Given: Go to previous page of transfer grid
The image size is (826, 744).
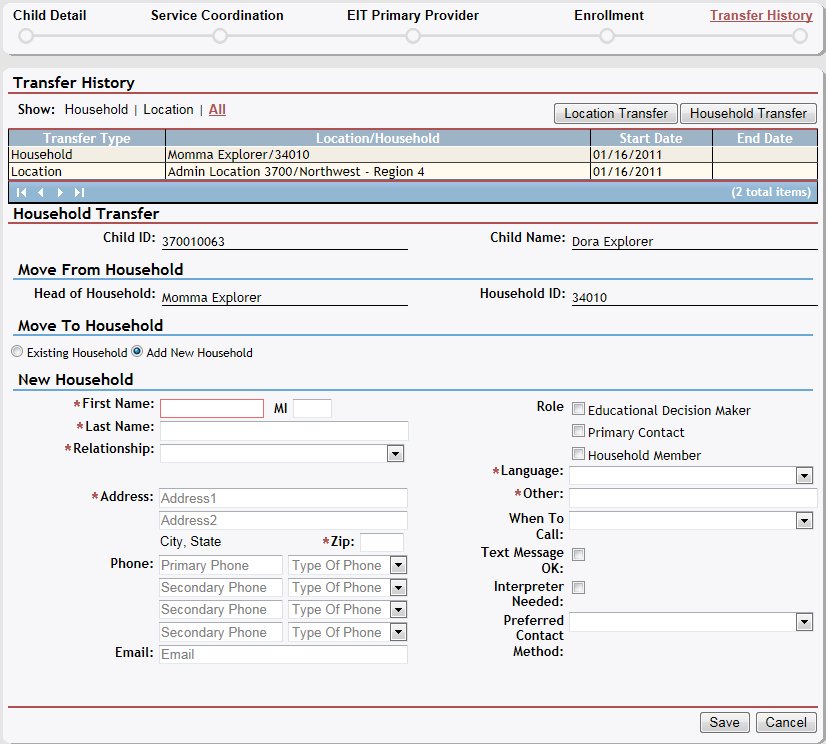Looking at the screenshot, I should pos(41,191).
